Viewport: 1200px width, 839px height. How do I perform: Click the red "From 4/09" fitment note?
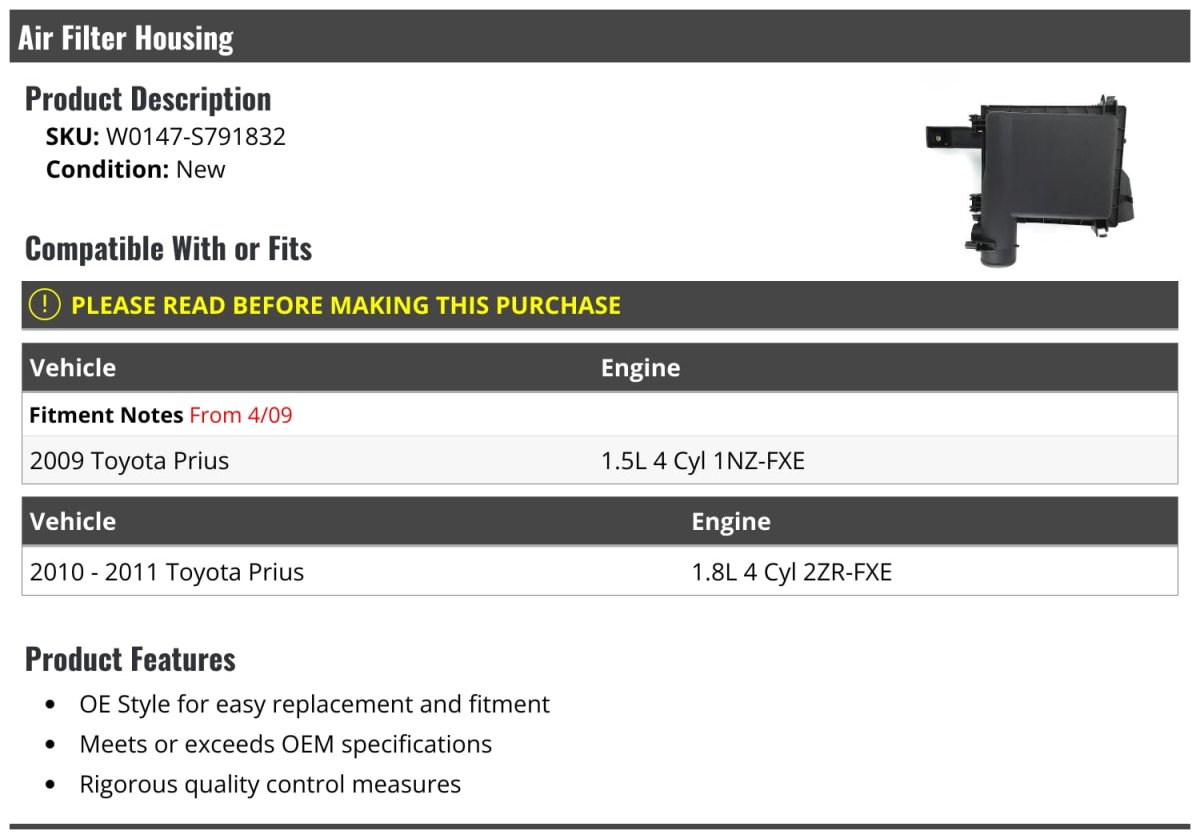(x=241, y=415)
